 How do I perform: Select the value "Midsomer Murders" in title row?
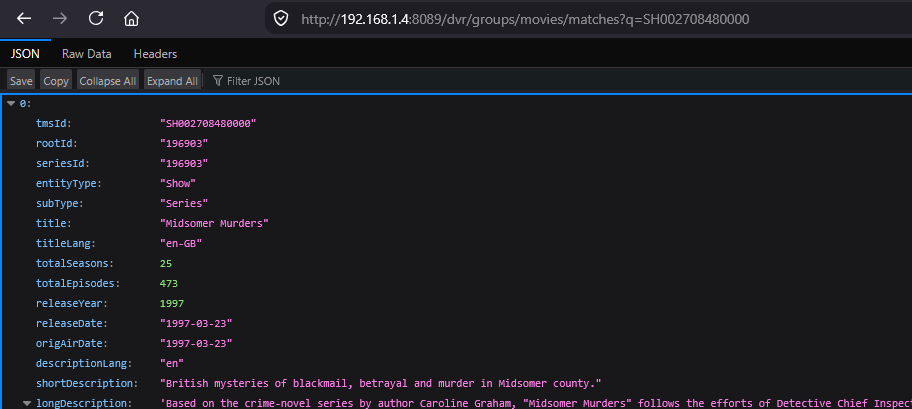tap(214, 223)
